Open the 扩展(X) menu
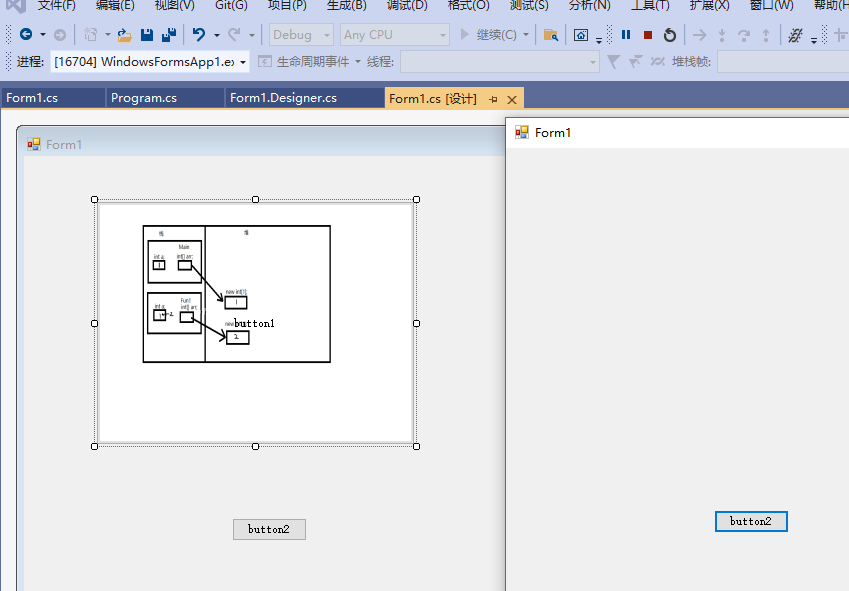The image size is (849, 591). tap(709, 5)
